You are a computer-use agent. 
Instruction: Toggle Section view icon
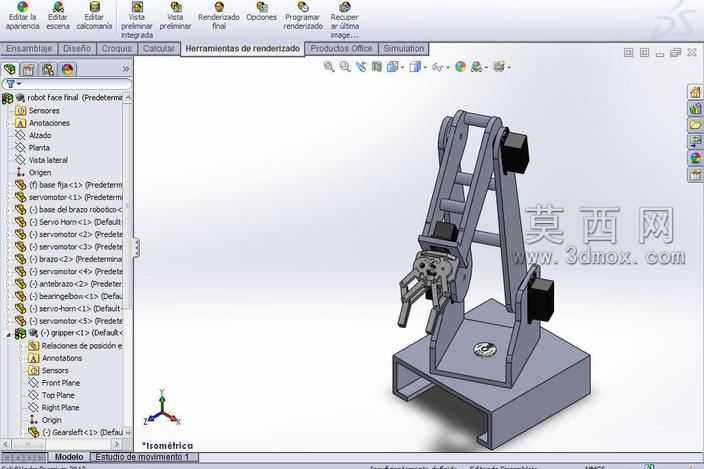377,67
